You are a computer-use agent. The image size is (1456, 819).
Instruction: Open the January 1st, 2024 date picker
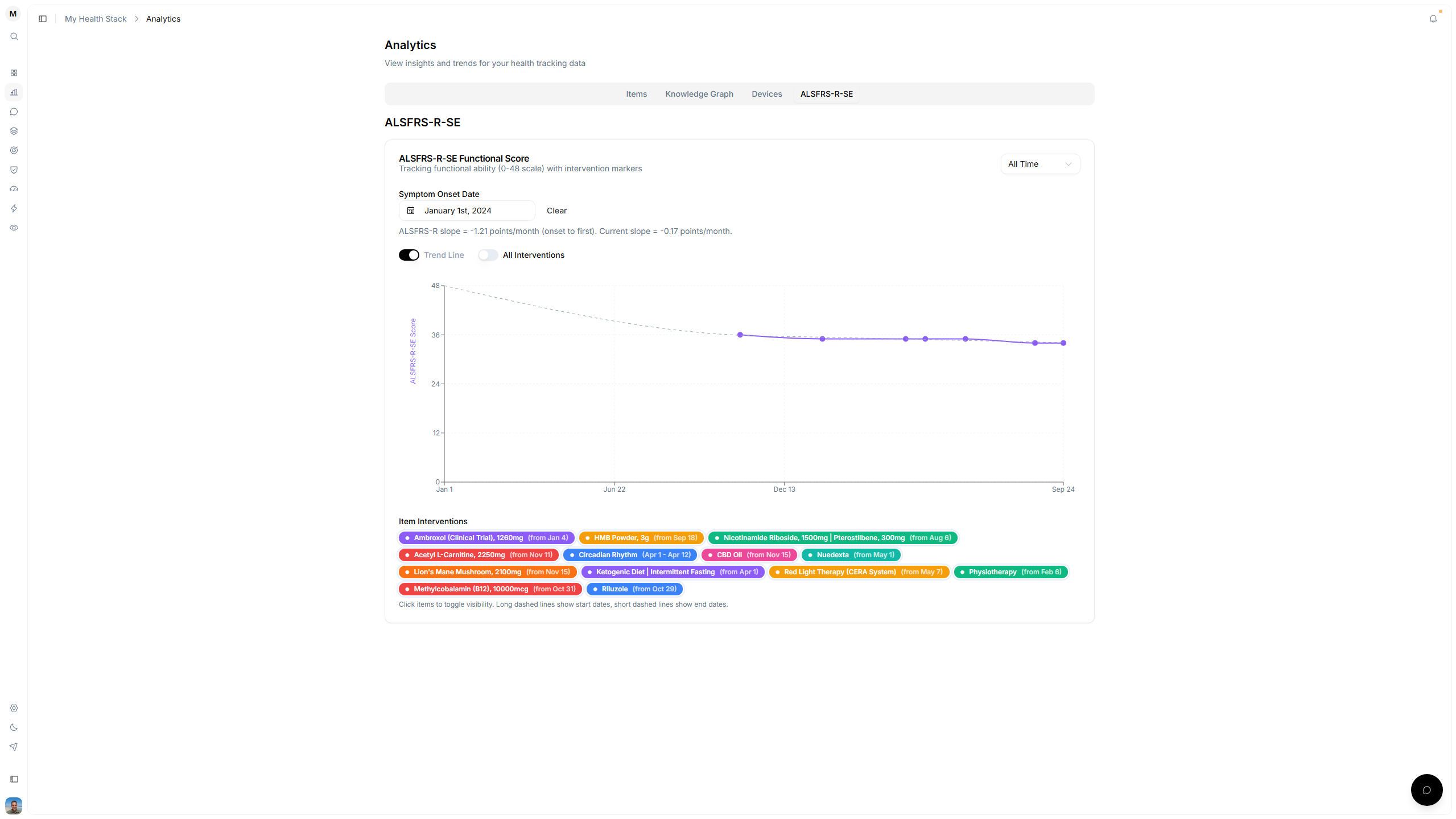point(467,211)
